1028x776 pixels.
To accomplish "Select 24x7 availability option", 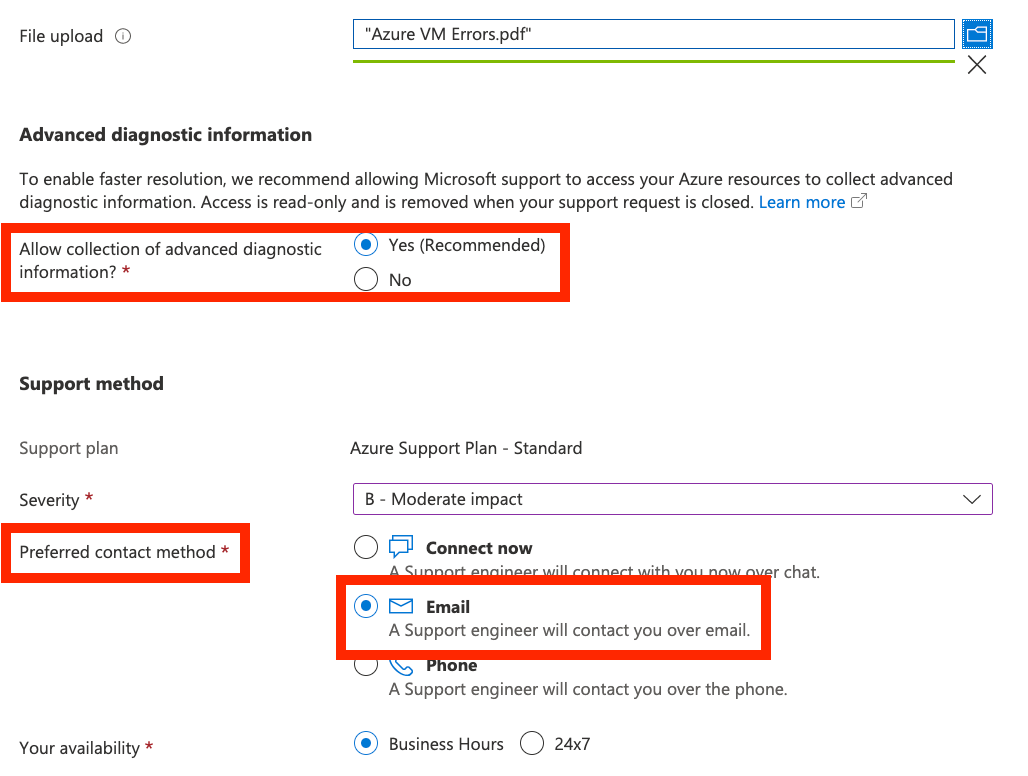I will click(532, 743).
